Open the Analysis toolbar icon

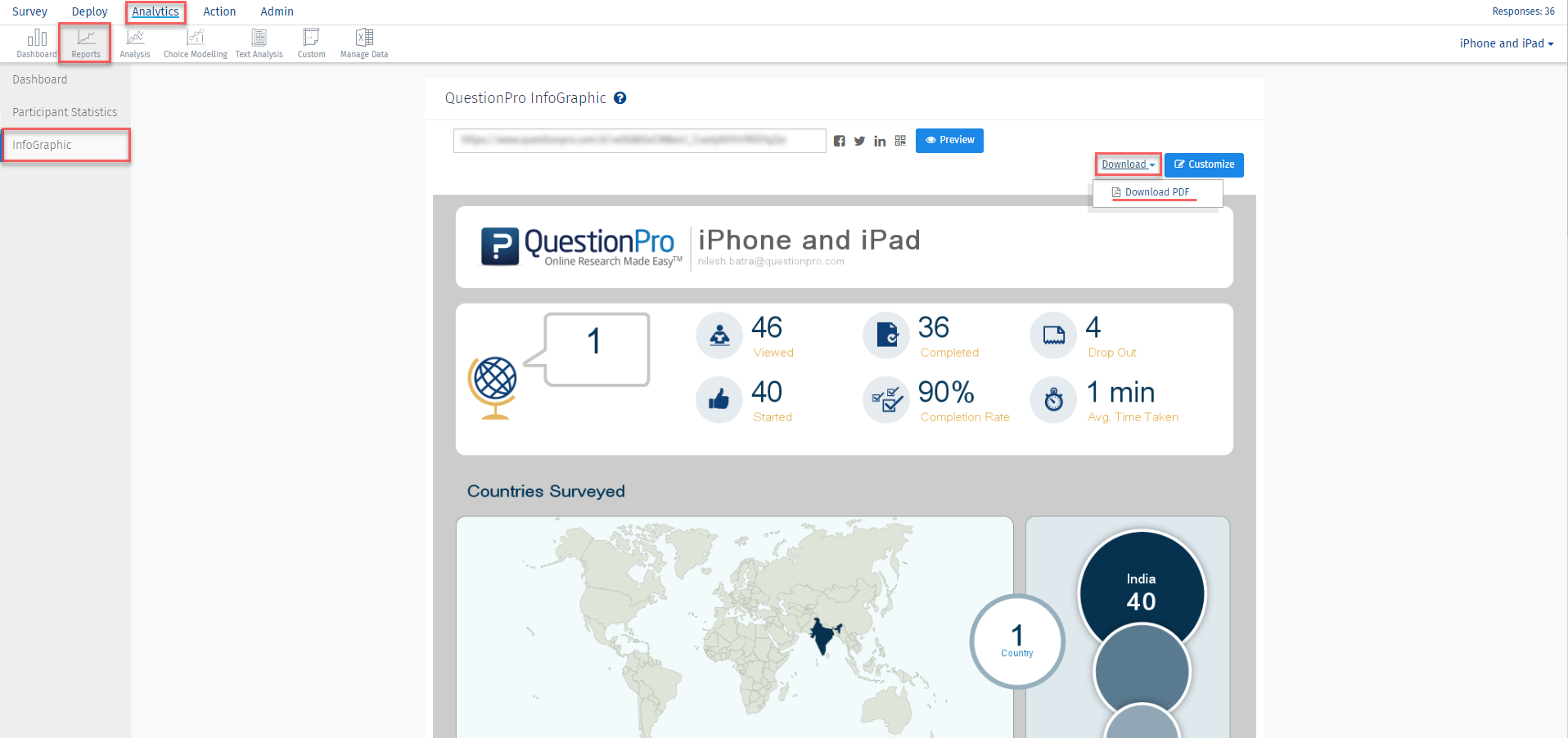point(135,43)
